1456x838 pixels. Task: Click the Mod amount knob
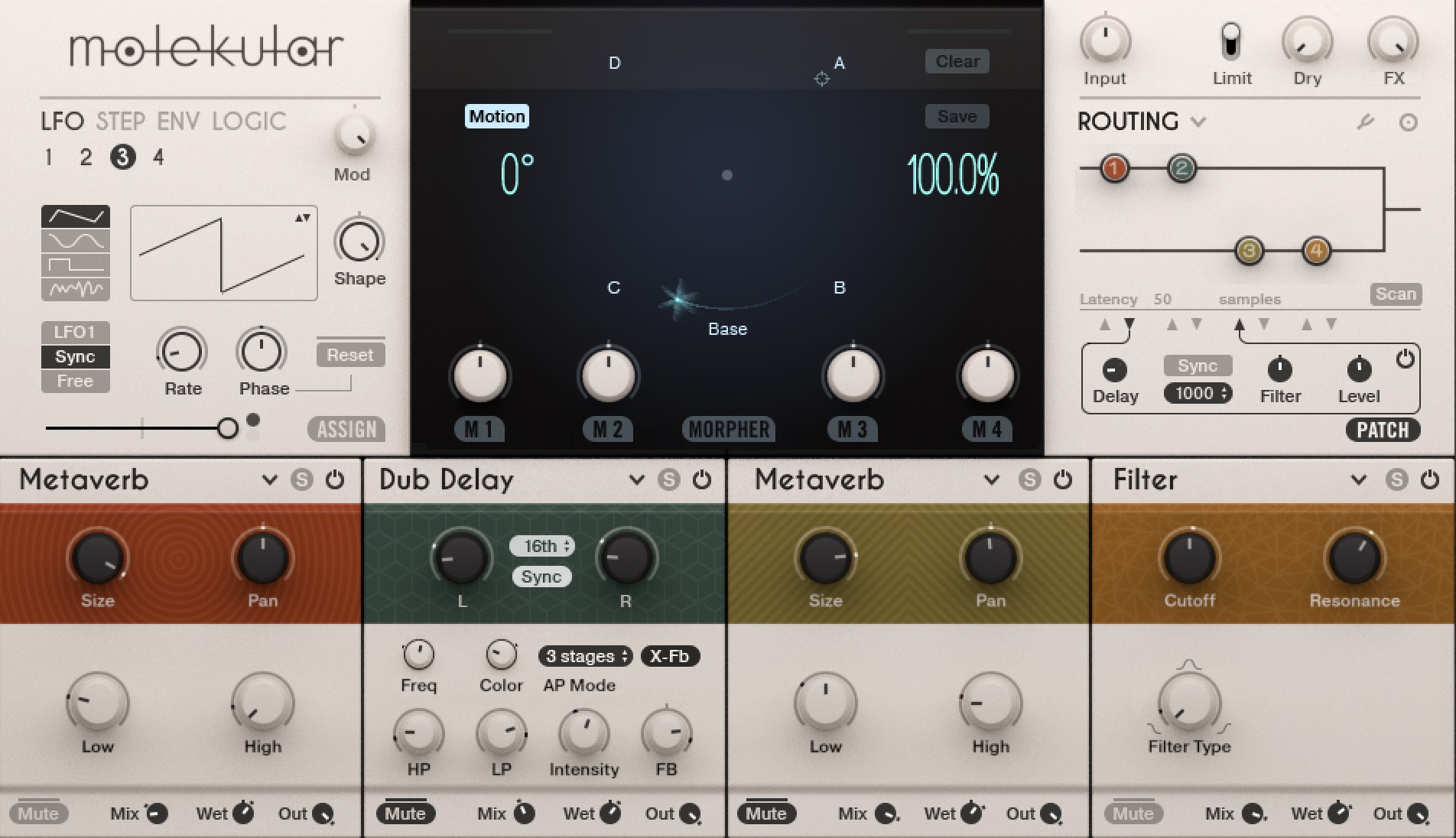tap(353, 135)
